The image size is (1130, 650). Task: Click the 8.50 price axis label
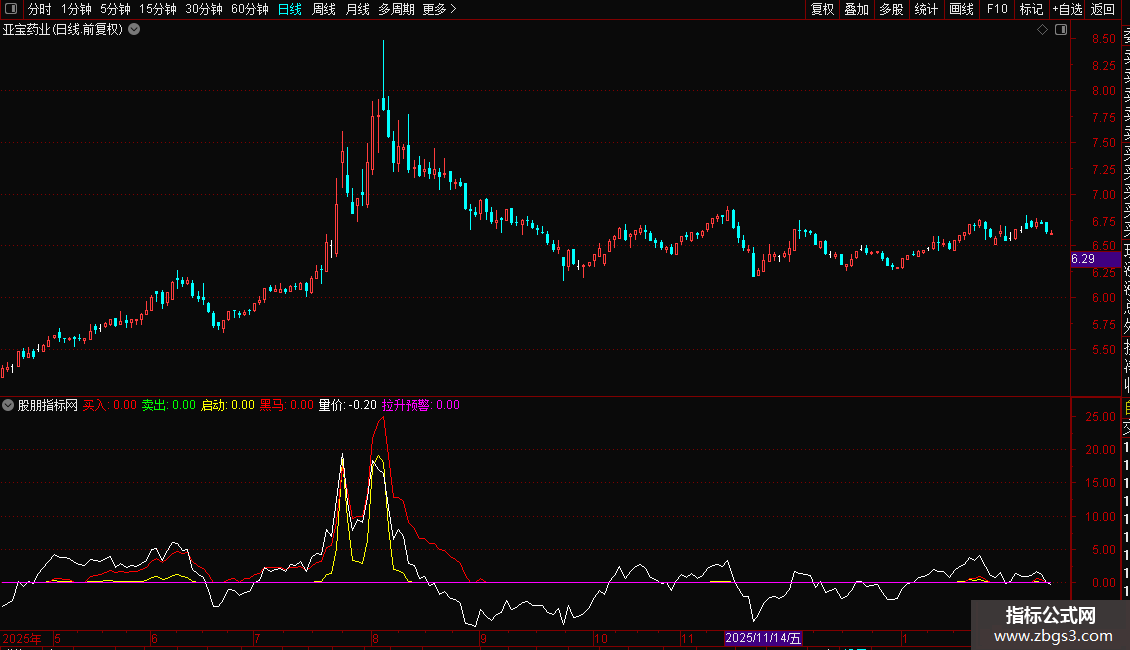1103,39
